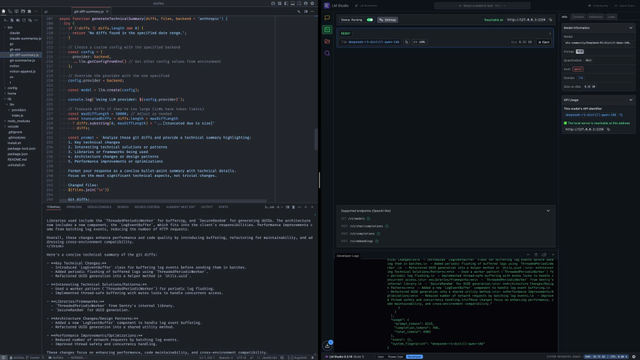Select the User mode in LM Studio status bar

(x=380, y=357)
